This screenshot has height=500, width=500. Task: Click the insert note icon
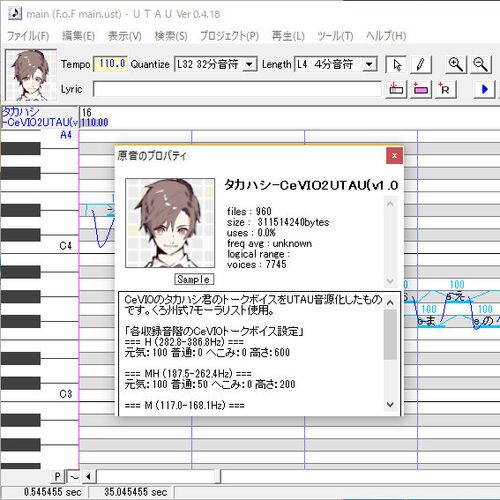click(x=396, y=89)
